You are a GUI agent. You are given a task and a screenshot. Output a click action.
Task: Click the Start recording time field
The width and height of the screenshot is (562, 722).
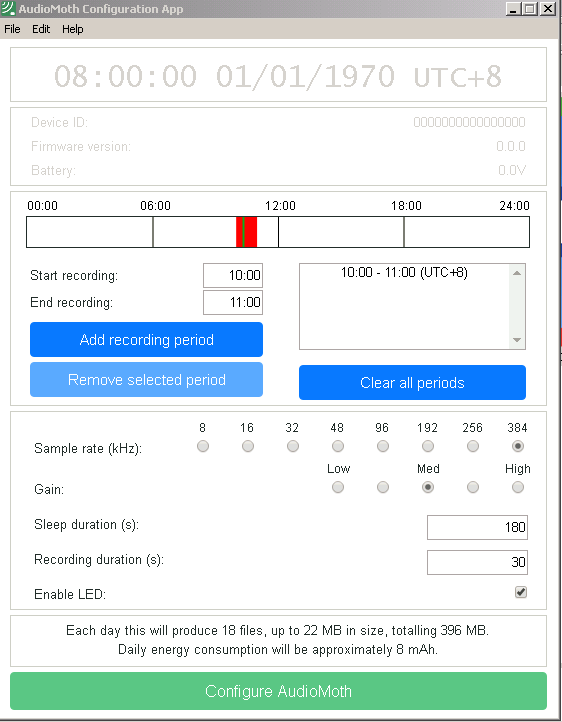[233, 275]
